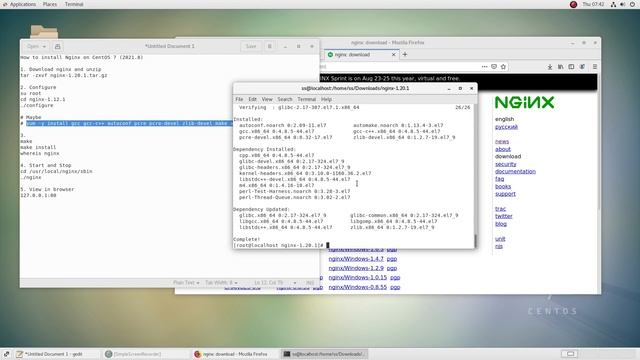Open Firefox Library icon in toolbar
This screenshot has height=360, width=640.
pos(560,67)
